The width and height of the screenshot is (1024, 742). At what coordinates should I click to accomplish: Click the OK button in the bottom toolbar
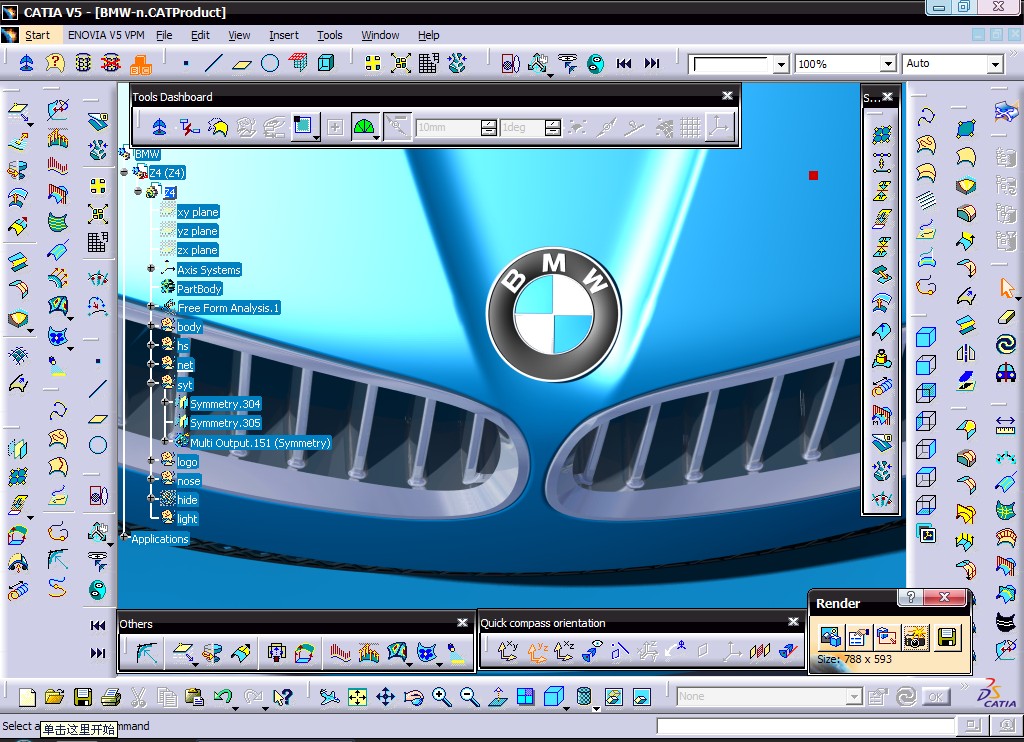point(935,697)
